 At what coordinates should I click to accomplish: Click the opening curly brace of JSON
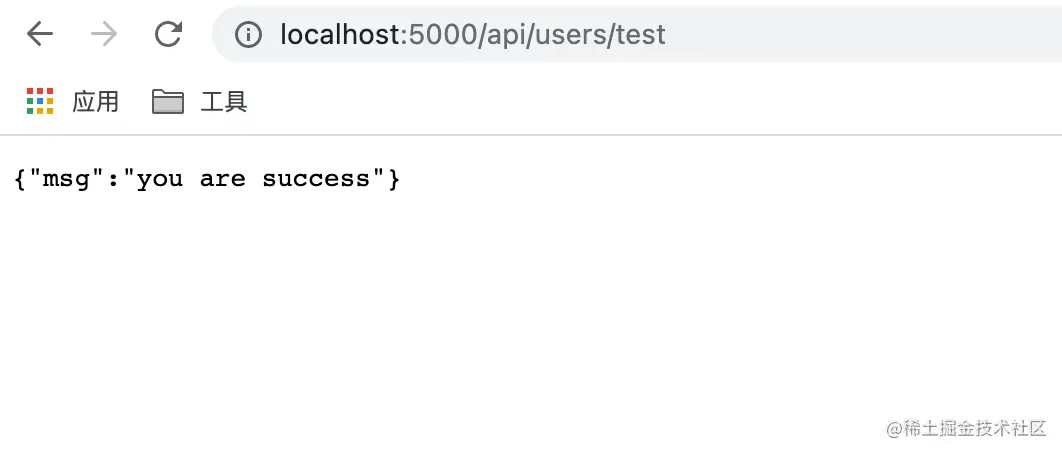click(21, 179)
